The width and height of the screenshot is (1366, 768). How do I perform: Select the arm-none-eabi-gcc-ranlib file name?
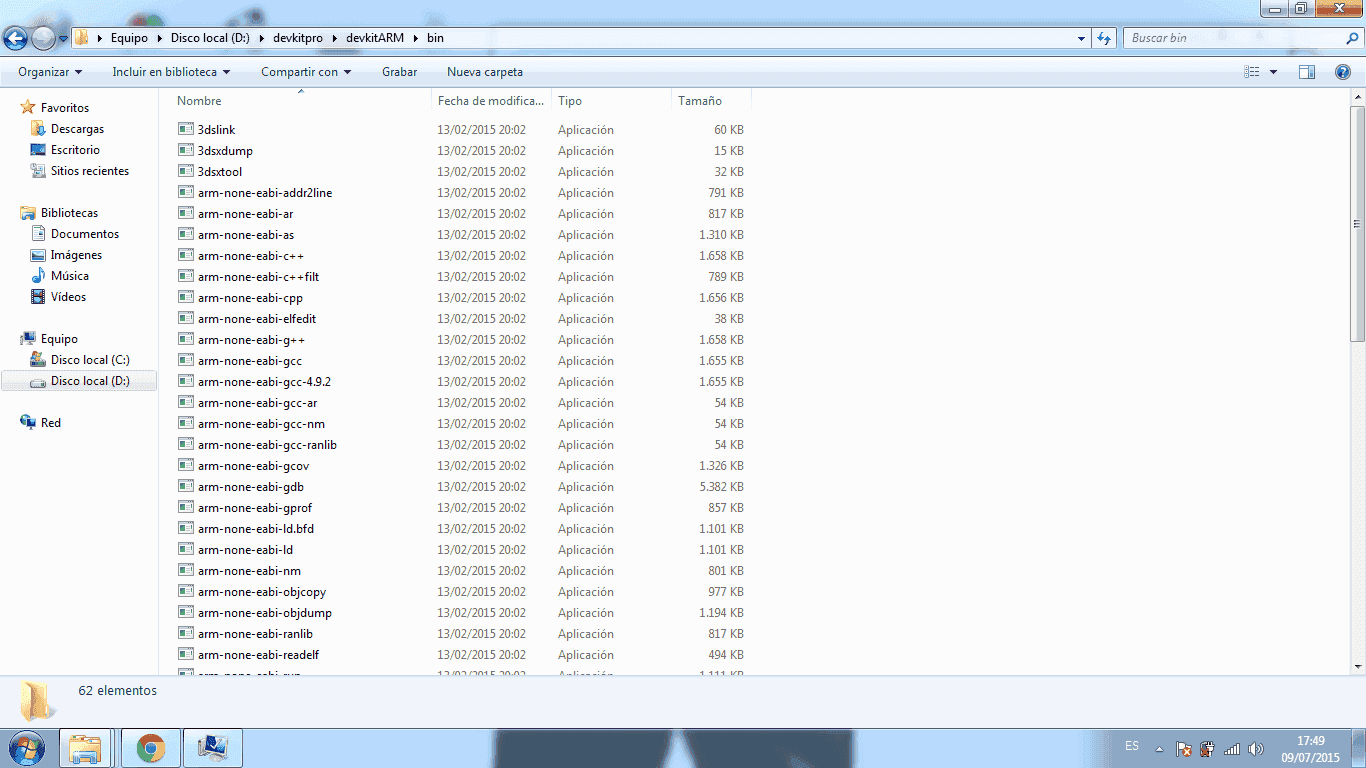(267, 445)
